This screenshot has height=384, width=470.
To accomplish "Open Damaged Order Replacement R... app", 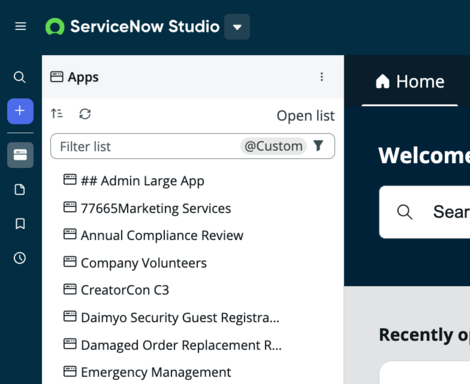I will (x=172, y=345).
